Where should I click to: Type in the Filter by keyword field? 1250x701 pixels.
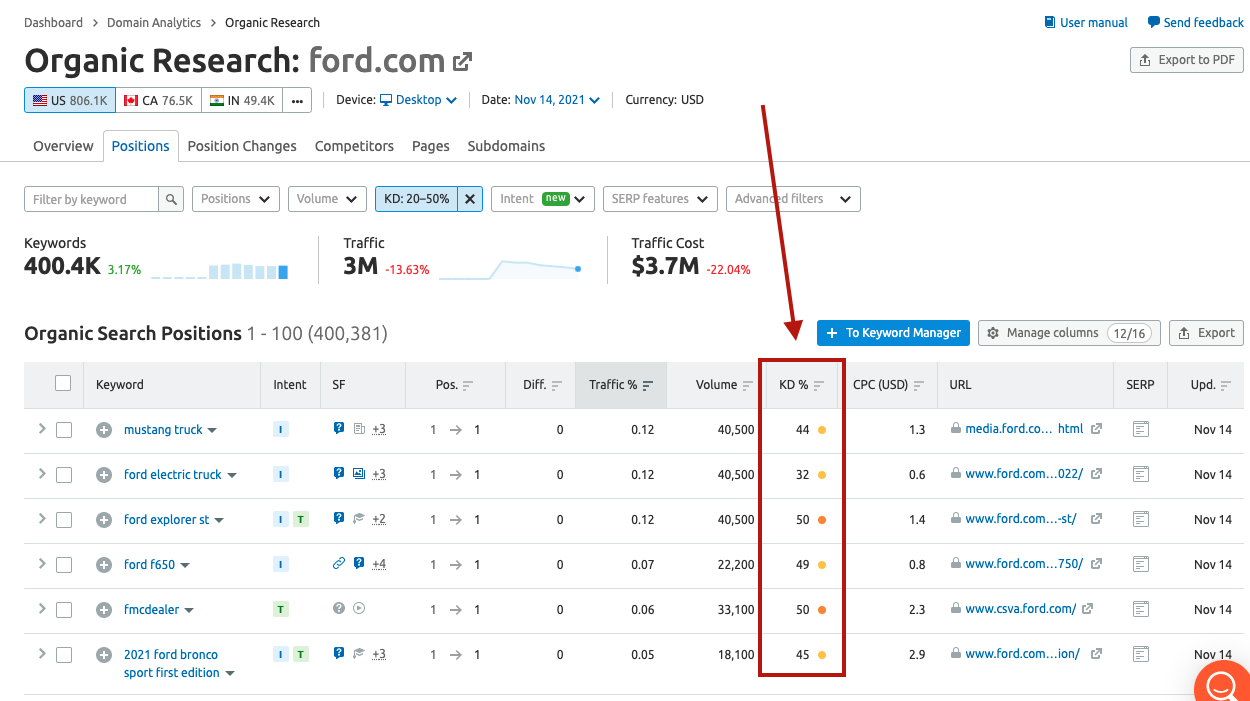[91, 199]
